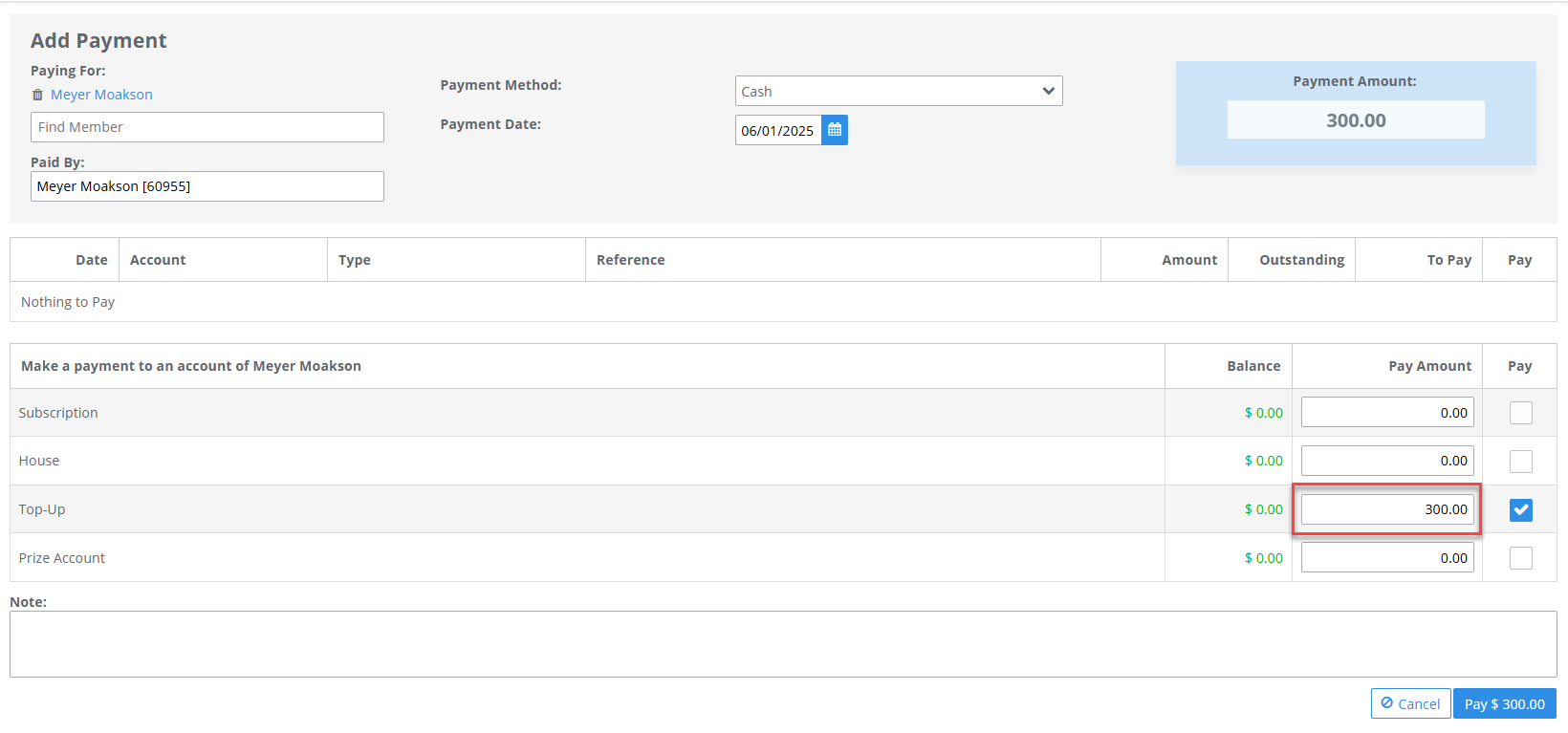
Task: Edit the Prize Account Pay Amount field
Action: point(1387,558)
